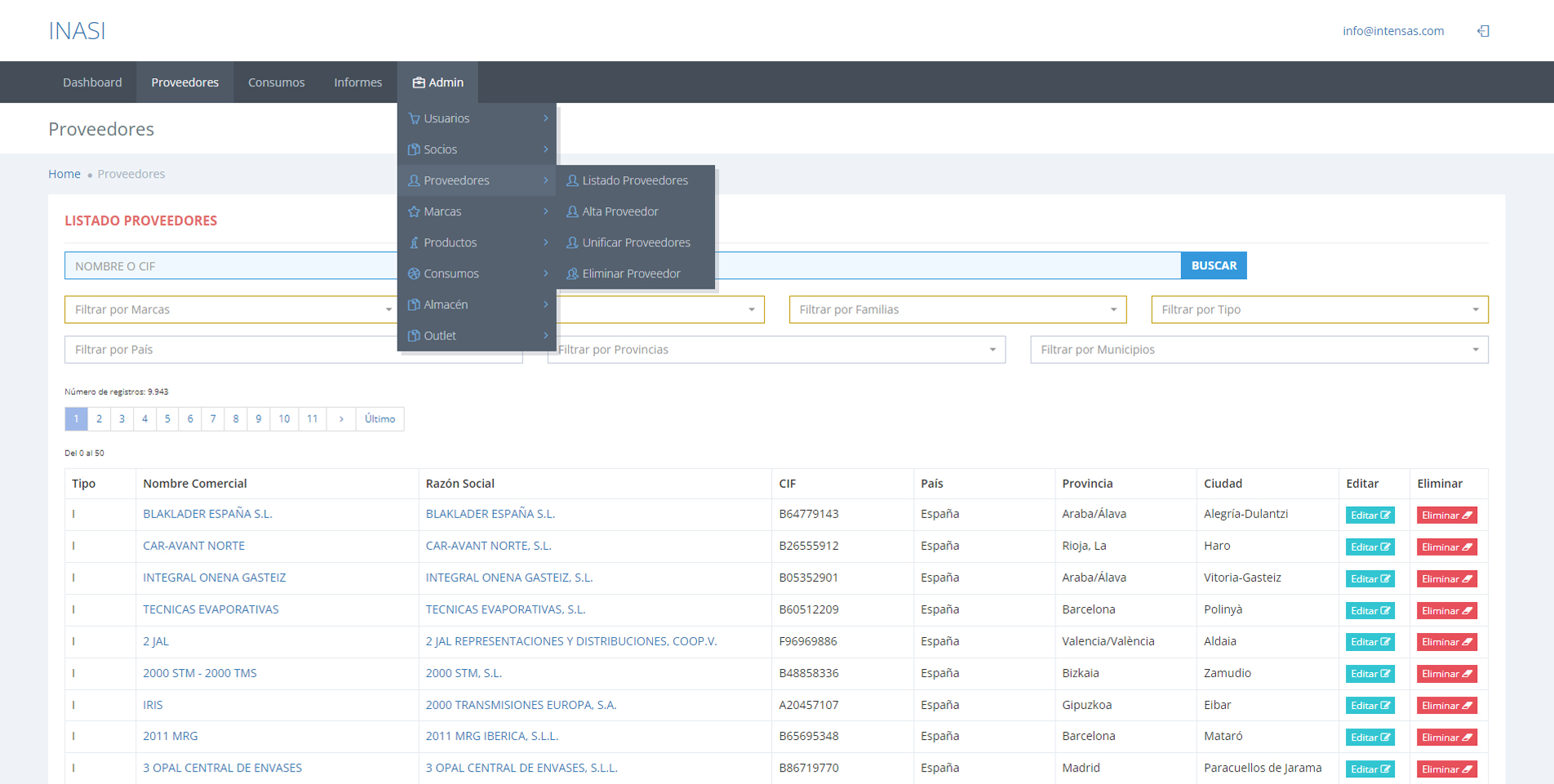This screenshot has width=1554, height=784.
Task: Delete the CAR-AVANT NORTE supplier row
Action: (x=1446, y=547)
